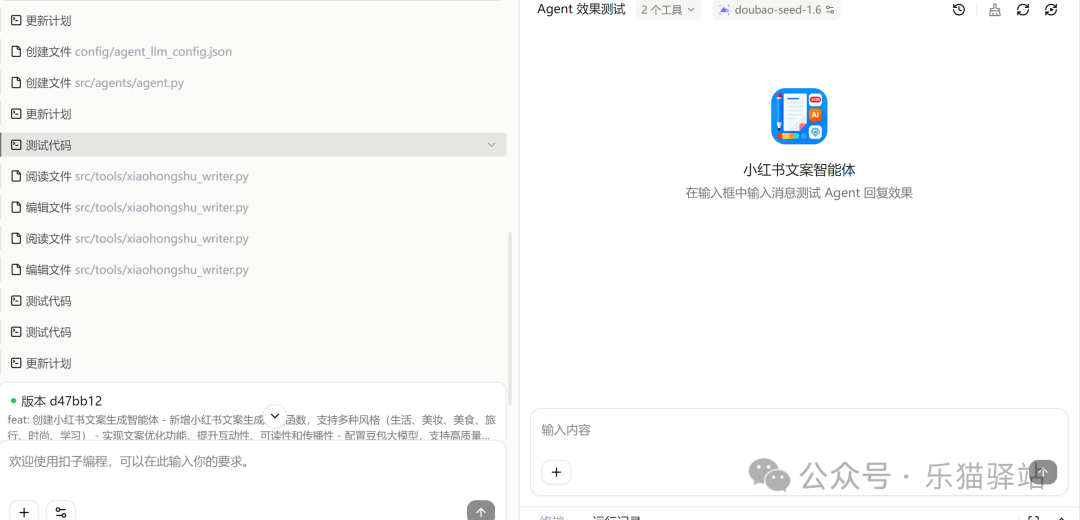
Task: Focus the 欢迎使用扣子编程 input field
Action: click(x=253, y=462)
